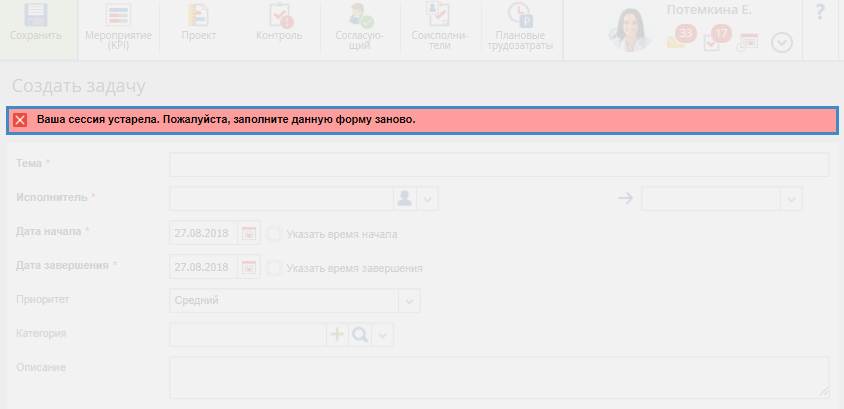Search categories with magnifier icon

tap(360, 335)
